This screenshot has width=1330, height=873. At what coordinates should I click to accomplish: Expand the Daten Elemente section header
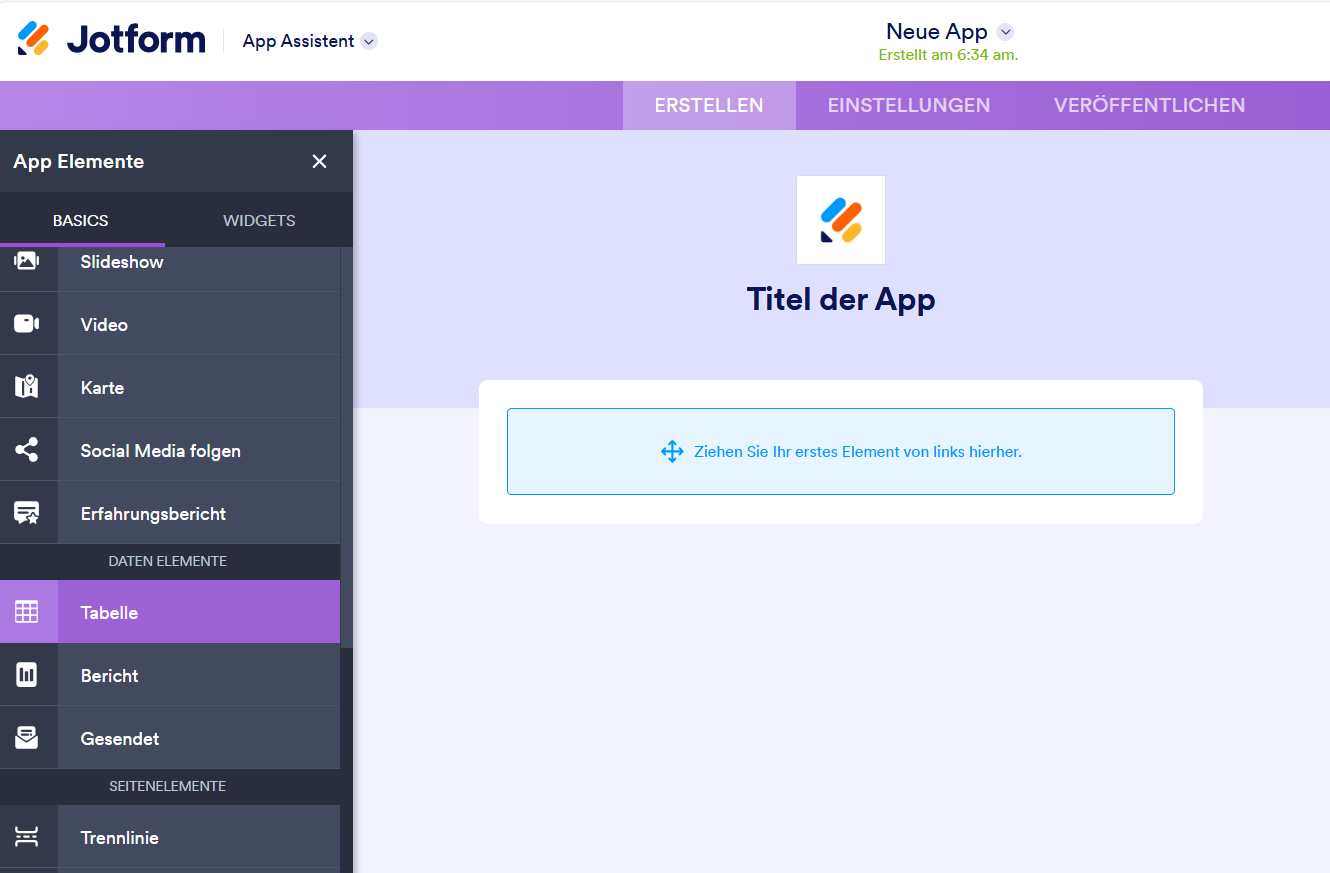coord(167,561)
